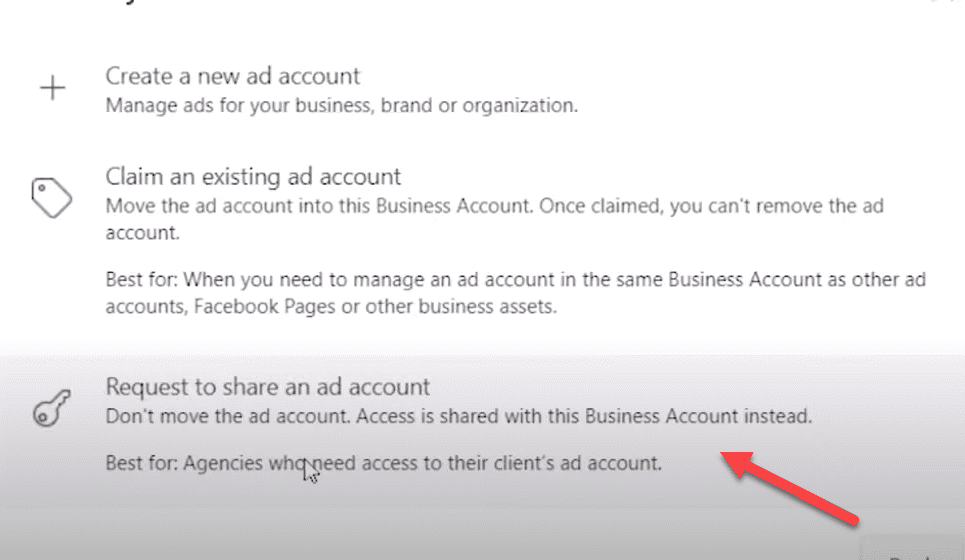Choose Claim an existing ad account
965x560 pixels.
coord(253,177)
